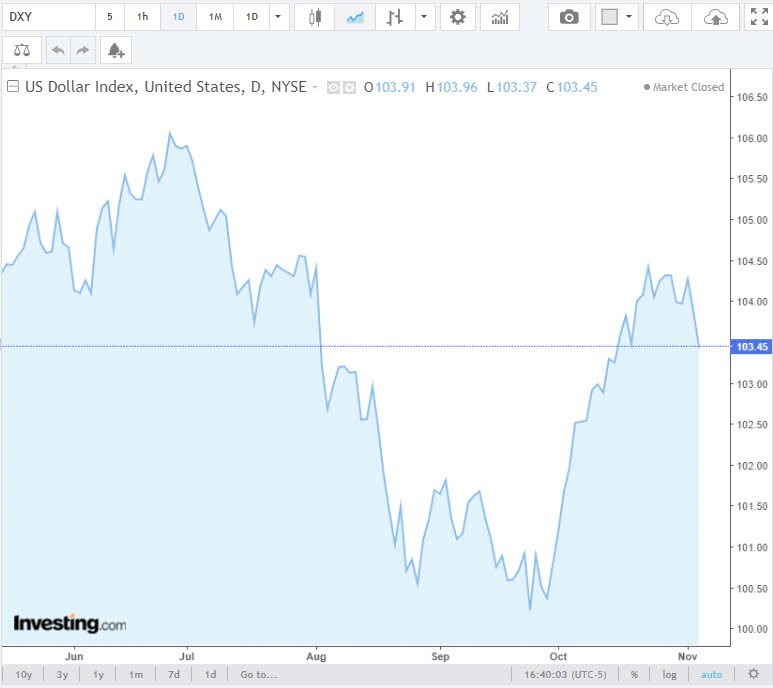Open the interval dropdown arrow
This screenshot has height=688, width=773.
pyautogui.click(x=279, y=17)
